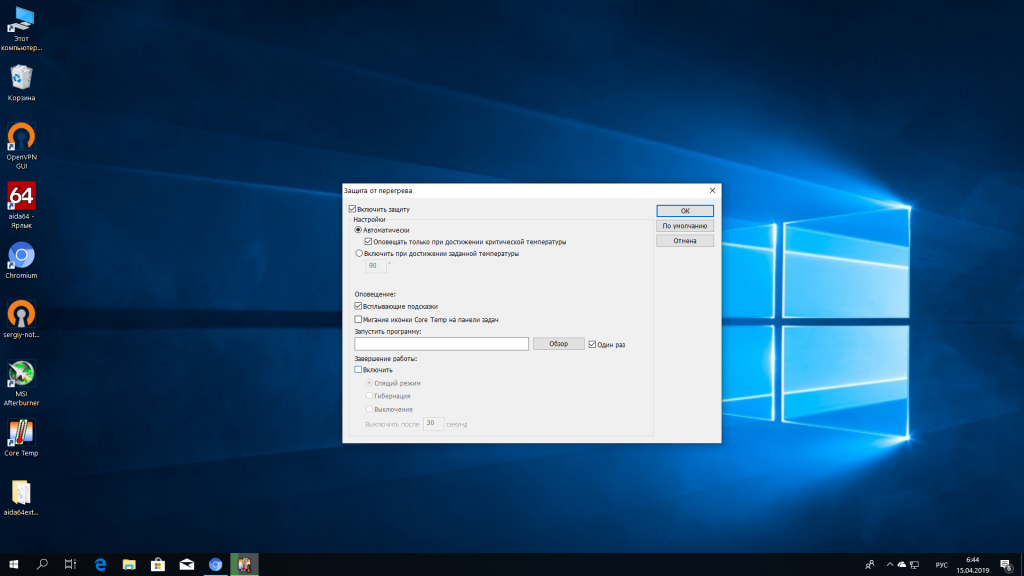Open Microsoft Edge from the taskbar
This screenshot has height=576, width=1024.
click(x=100, y=565)
